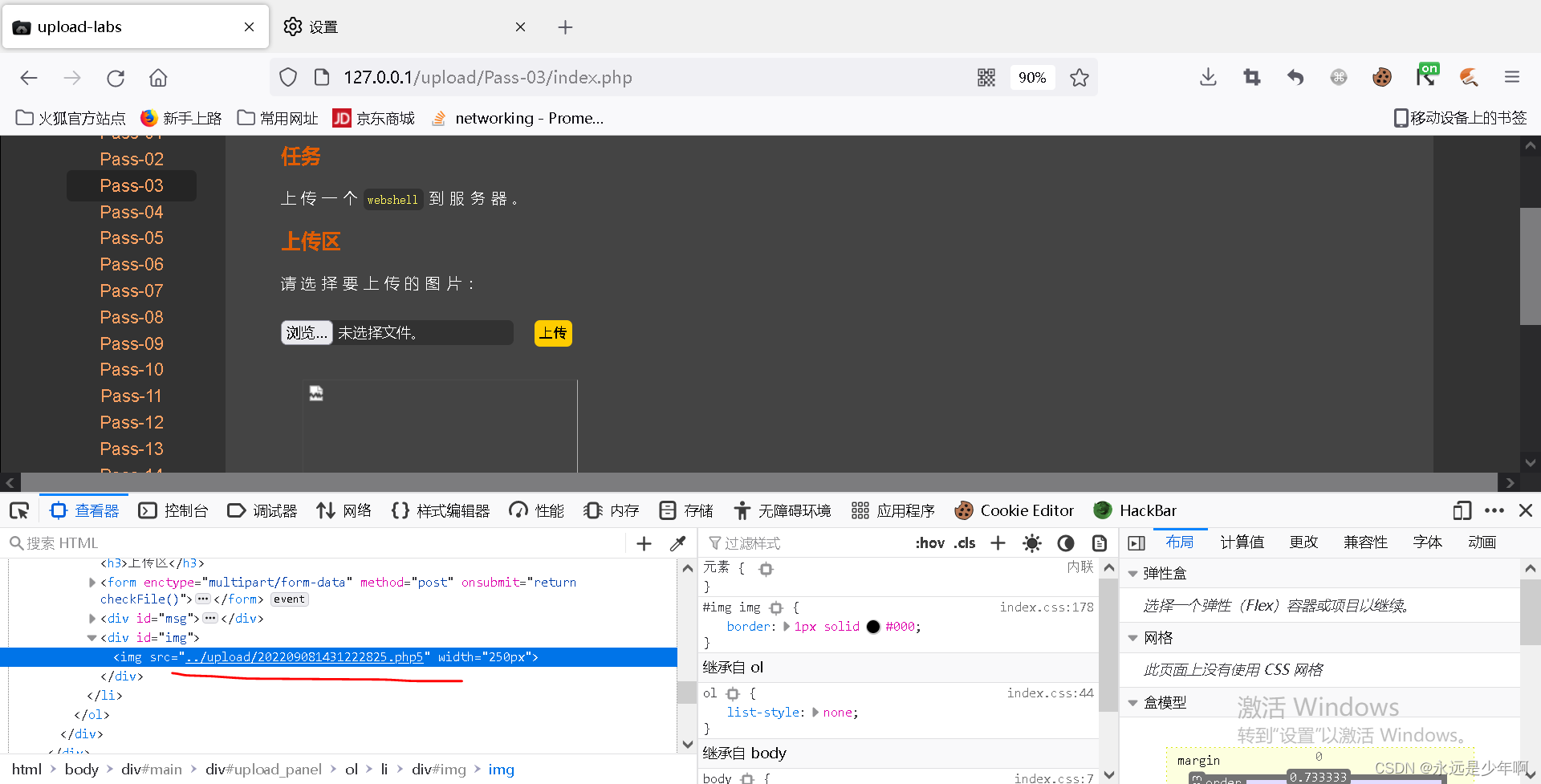Viewport: 1541px width, 784px height.
Task: Open the HackBar devtools tab
Action: (1135, 510)
